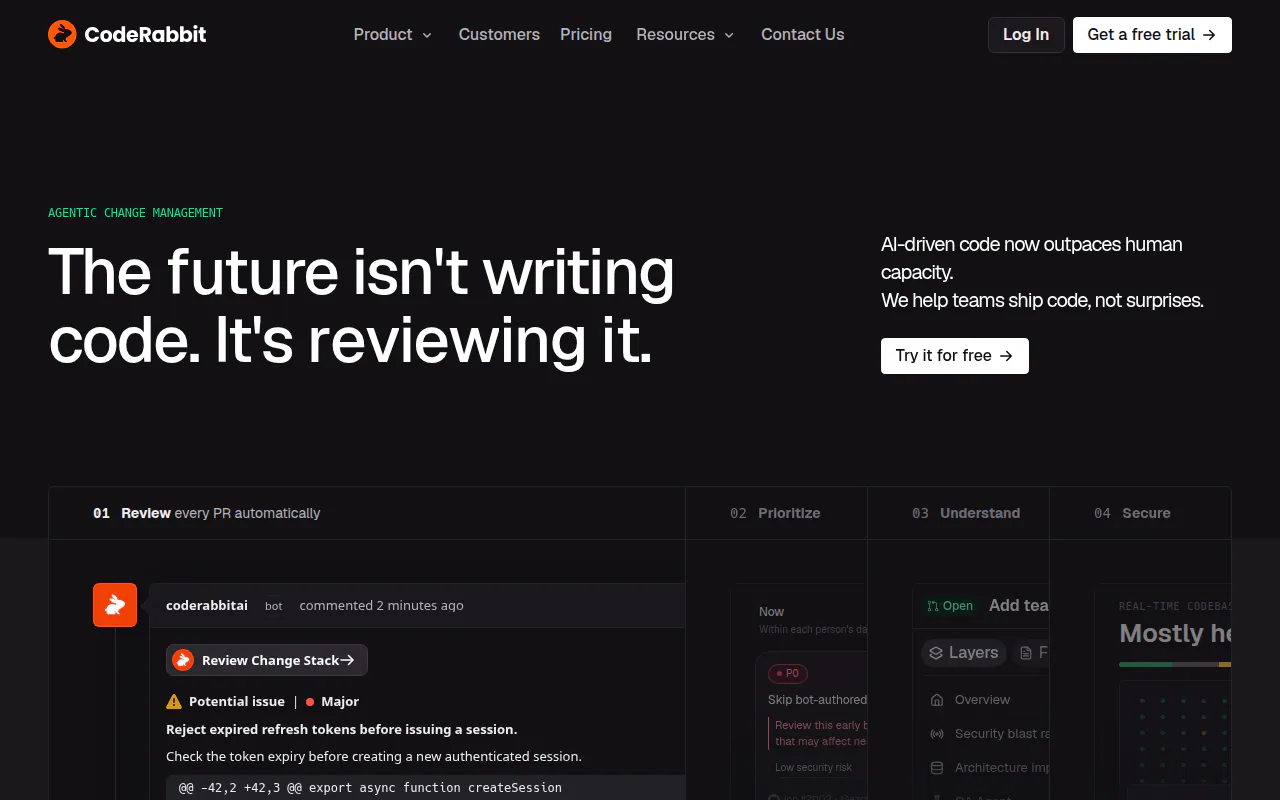Click the rabbit icon in Review Change Stack
The width and height of the screenshot is (1280, 800).
[x=183, y=660]
